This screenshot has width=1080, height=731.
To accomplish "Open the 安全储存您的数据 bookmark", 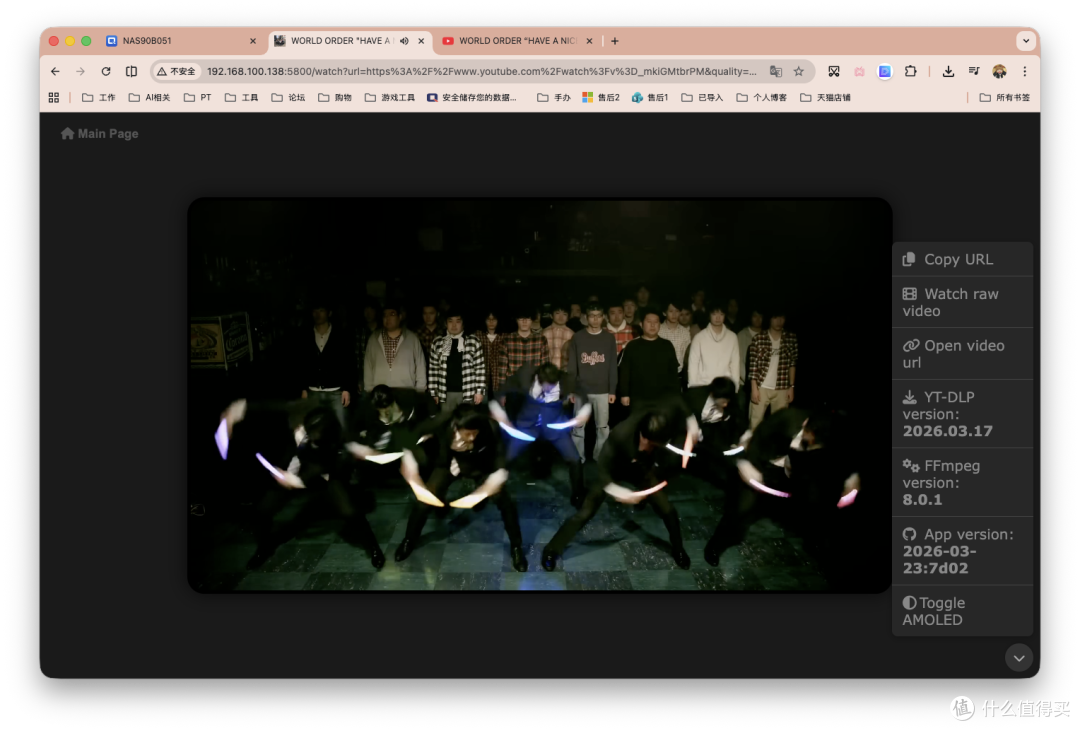I will click(472, 97).
